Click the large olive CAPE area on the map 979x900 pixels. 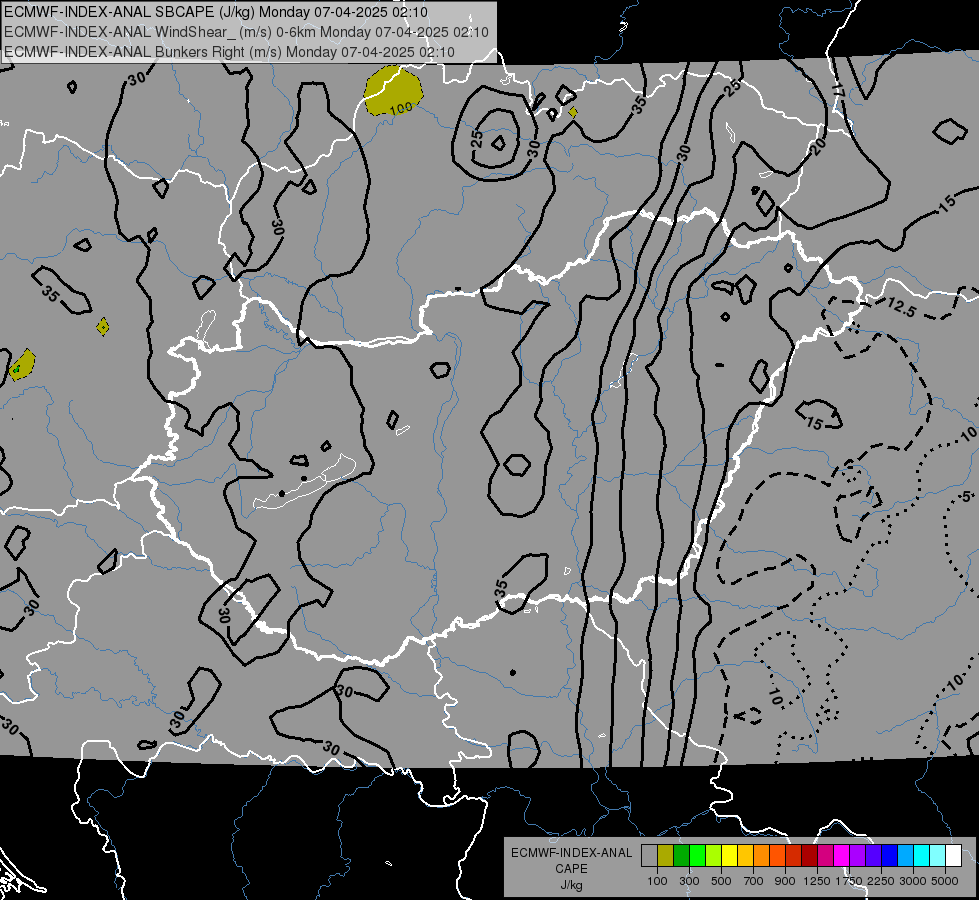[393, 91]
